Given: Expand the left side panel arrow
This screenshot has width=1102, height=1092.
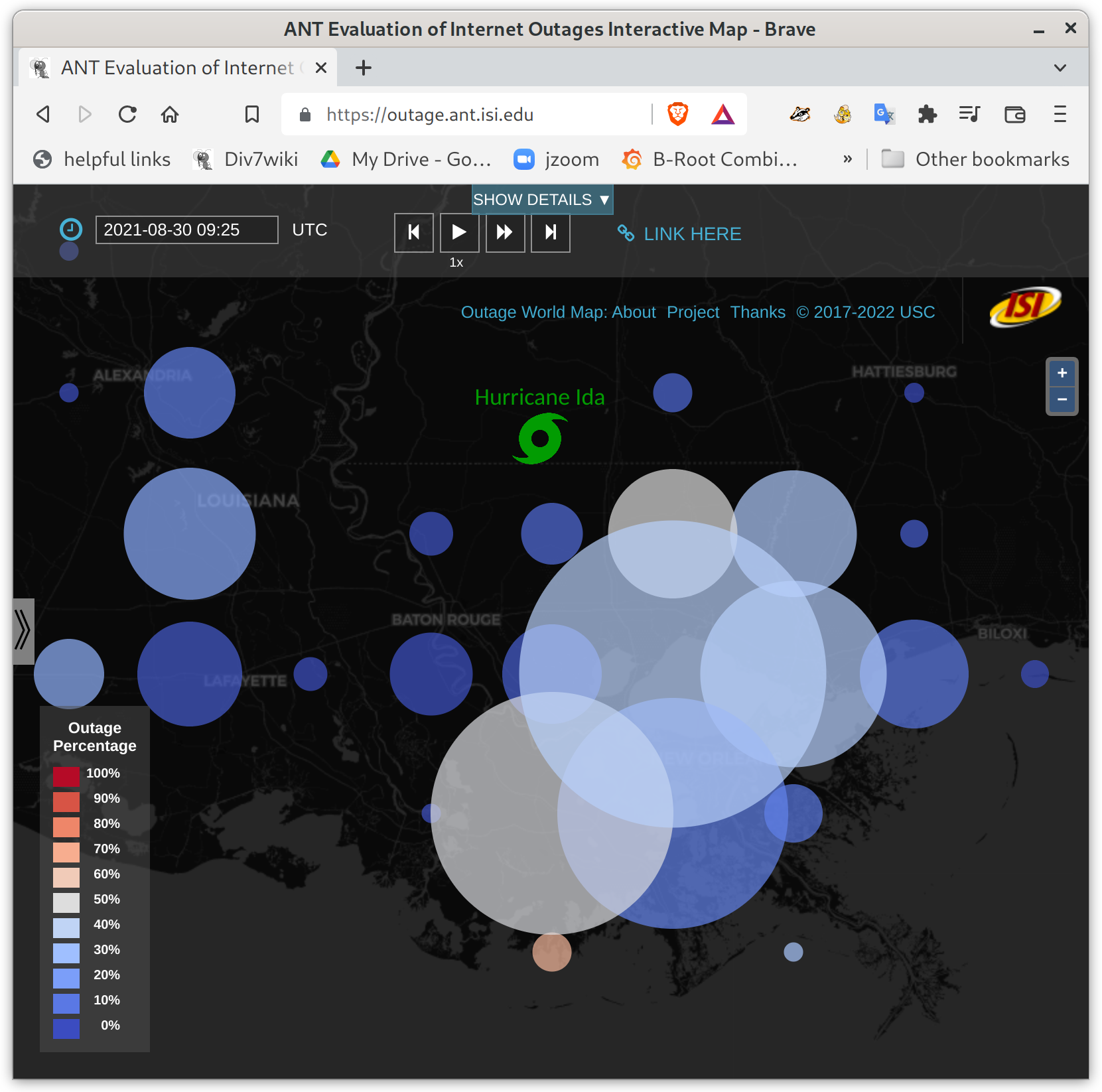Looking at the screenshot, I should click(23, 631).
